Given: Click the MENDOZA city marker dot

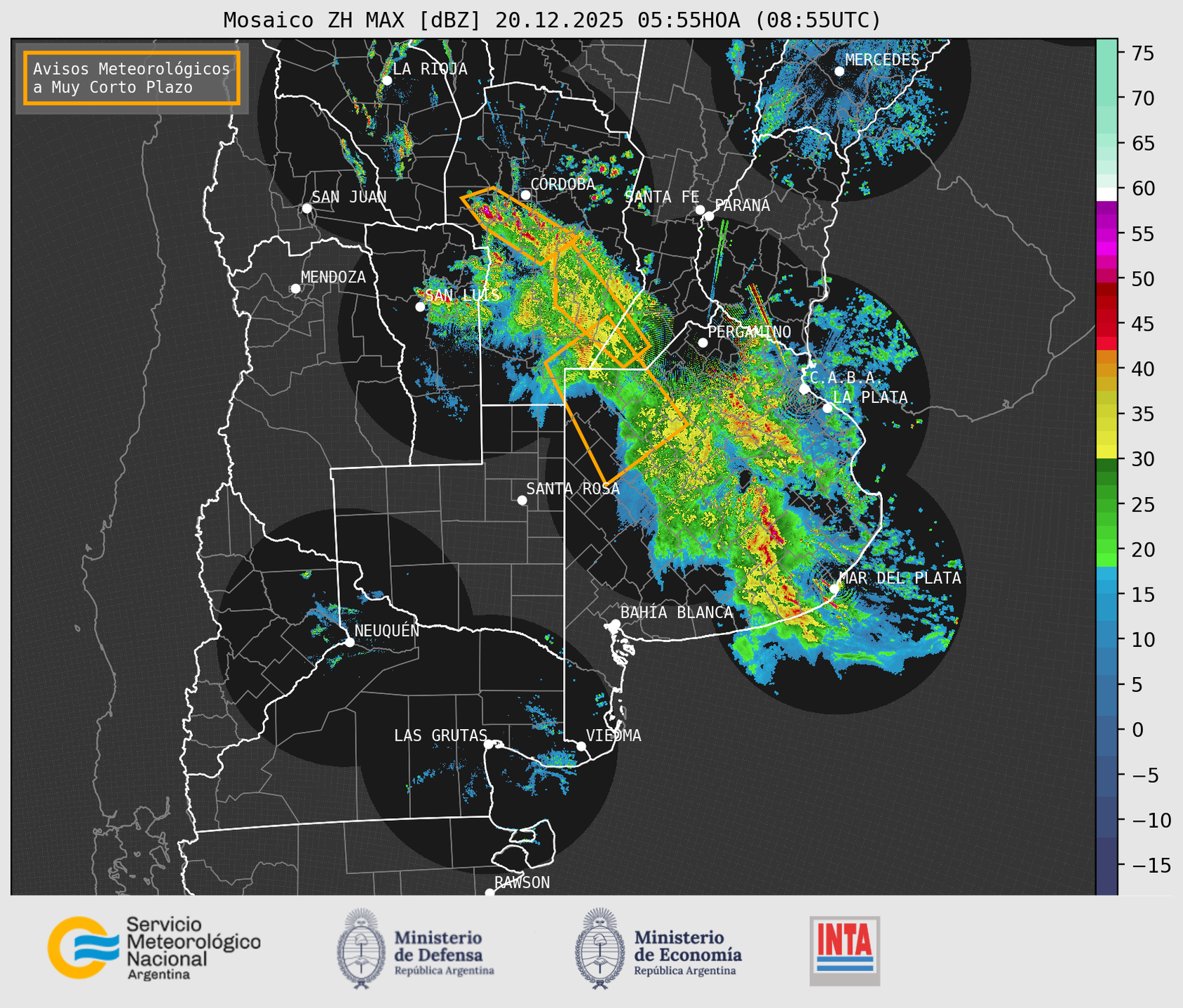Looking at the screenshot, I should pos(295,289).
